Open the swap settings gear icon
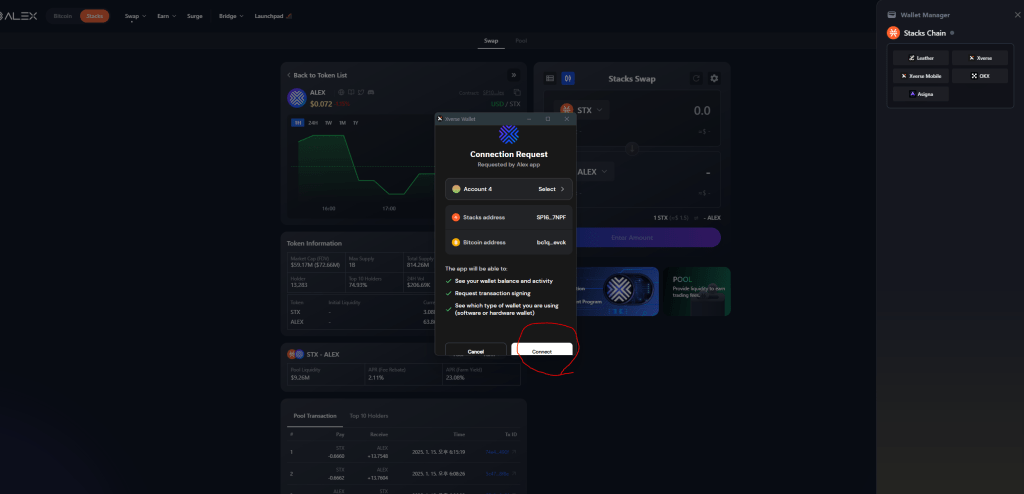Viewport: 1024px width, 494px height. click(x=713, y=78)
